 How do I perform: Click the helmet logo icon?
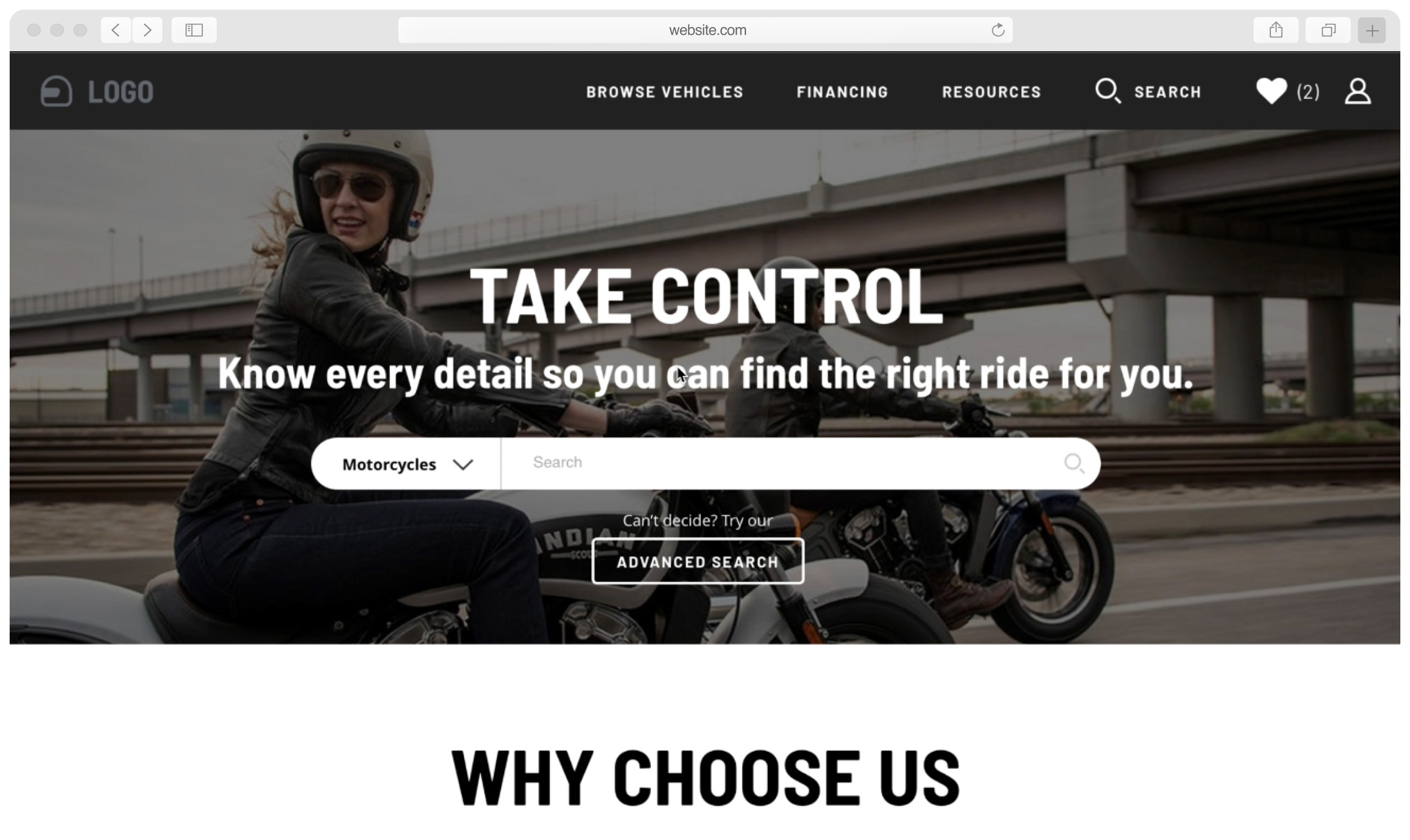pyautogui.click(x=56, y=91)
